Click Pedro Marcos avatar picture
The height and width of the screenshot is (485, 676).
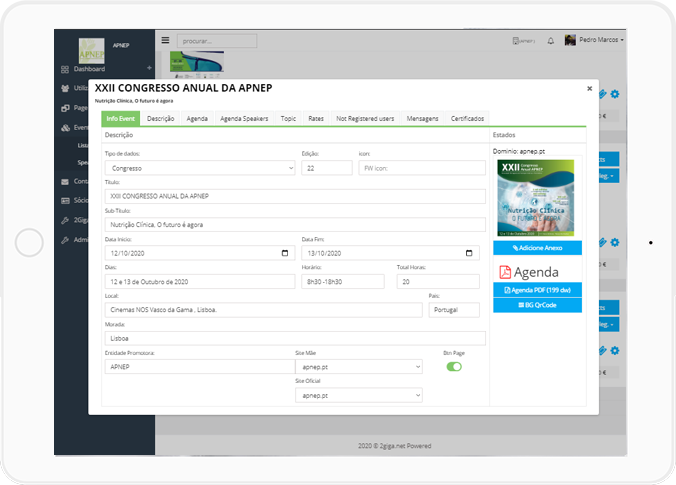570,40
